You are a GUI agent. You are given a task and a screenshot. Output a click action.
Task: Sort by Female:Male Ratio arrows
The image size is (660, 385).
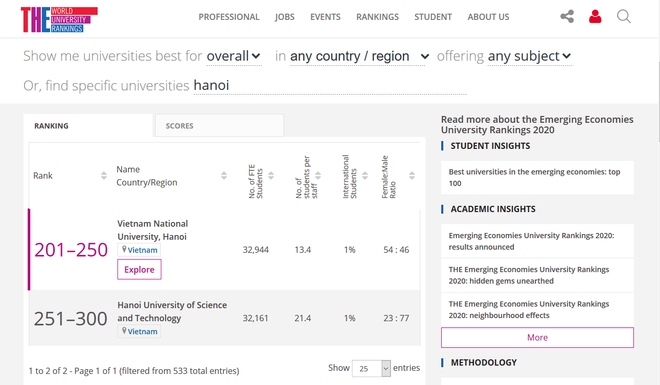pyautogui.click(x=412, y=175)
